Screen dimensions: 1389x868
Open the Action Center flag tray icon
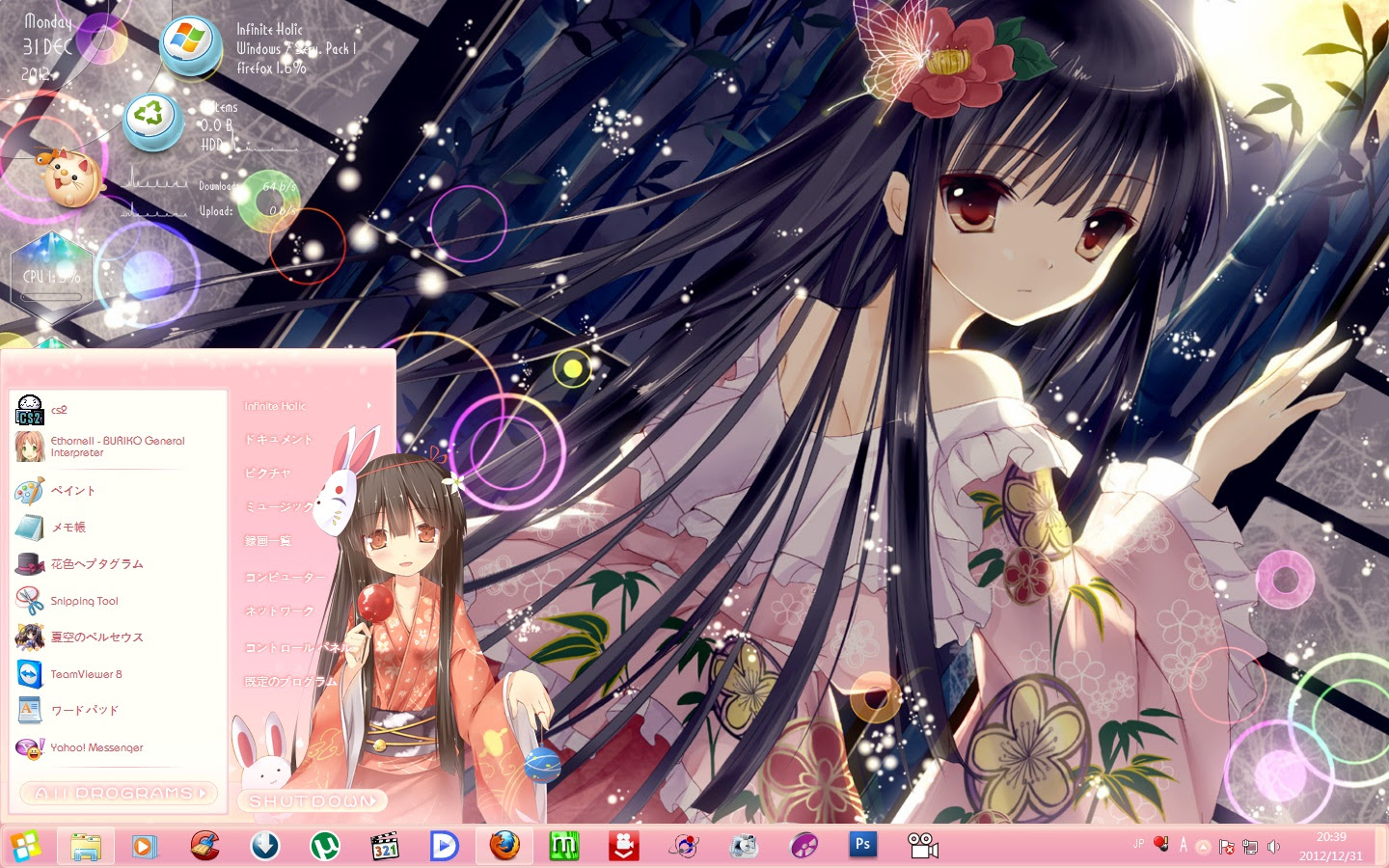click(x=1227, y=847)
